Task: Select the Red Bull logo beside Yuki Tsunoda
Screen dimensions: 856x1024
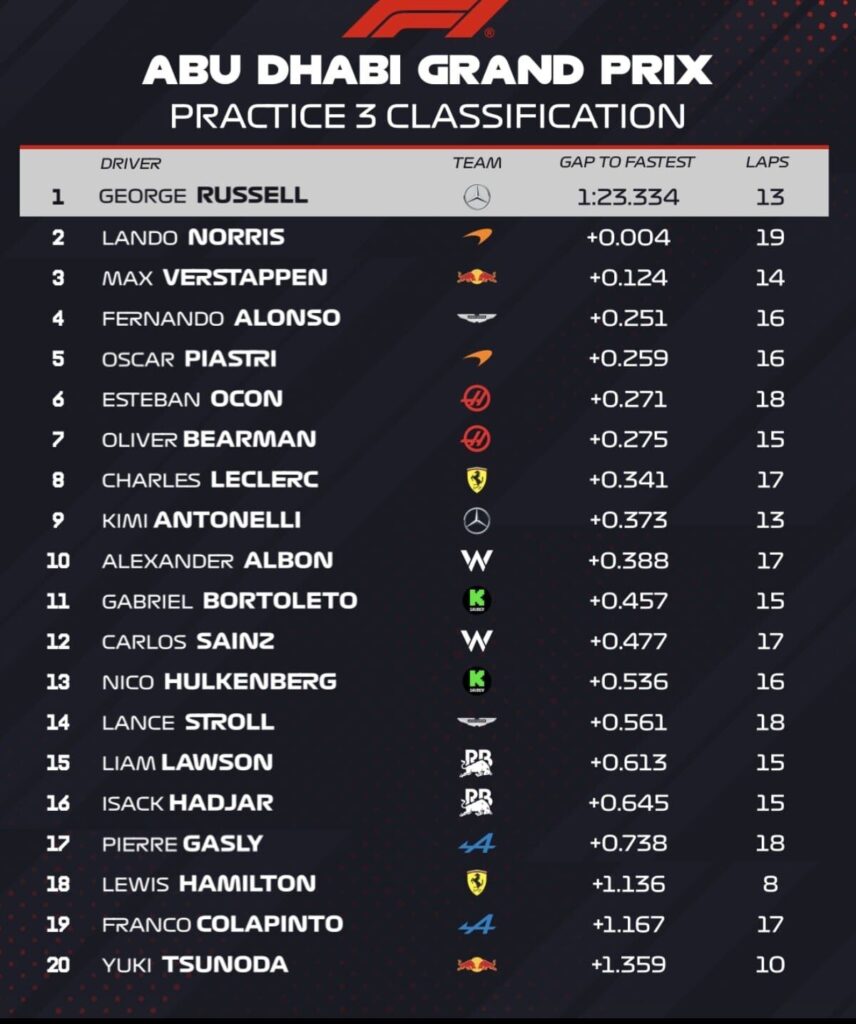Action: (477, 965)
